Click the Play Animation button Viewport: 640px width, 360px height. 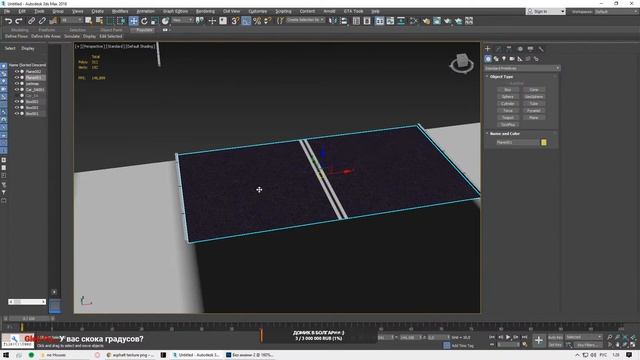pyautogui.click(x=508, y=337)
